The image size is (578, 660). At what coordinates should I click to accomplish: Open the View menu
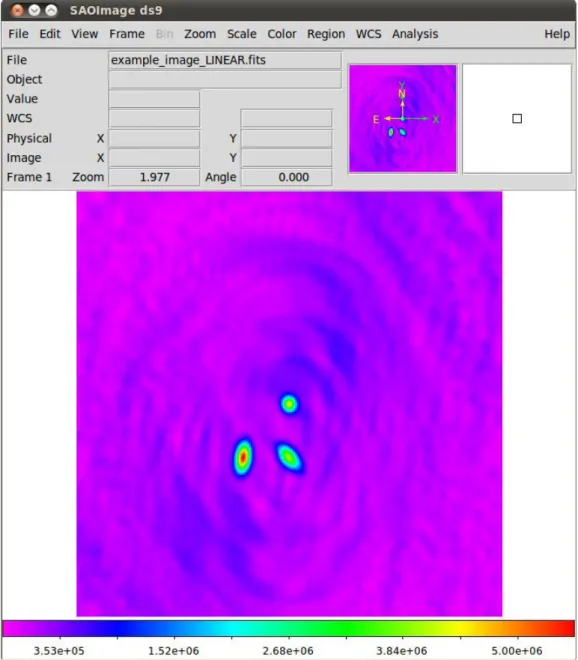point(85,34)
